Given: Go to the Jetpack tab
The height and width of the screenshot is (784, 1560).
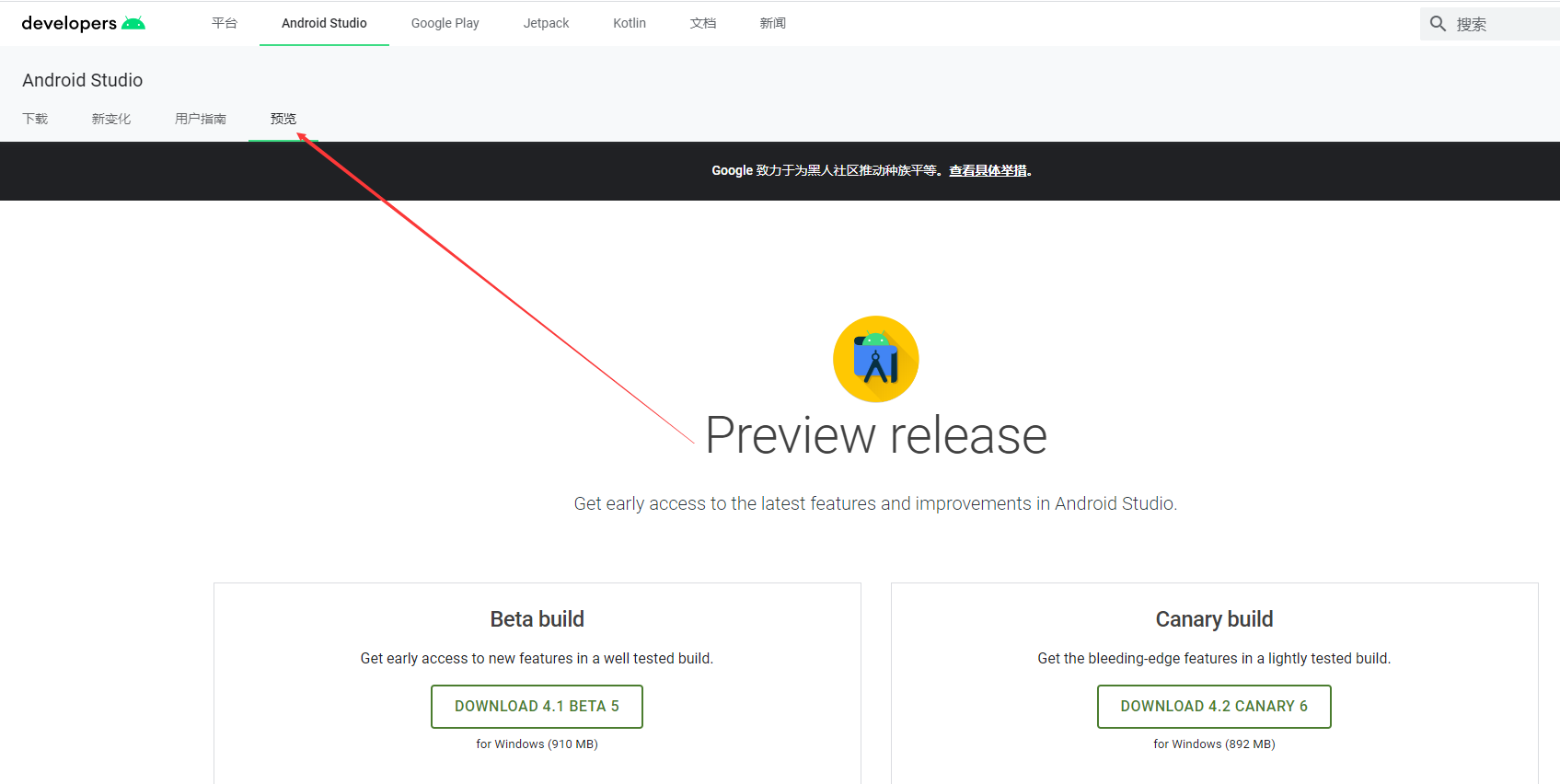Looking at the screenshot, I should [546, 23].
